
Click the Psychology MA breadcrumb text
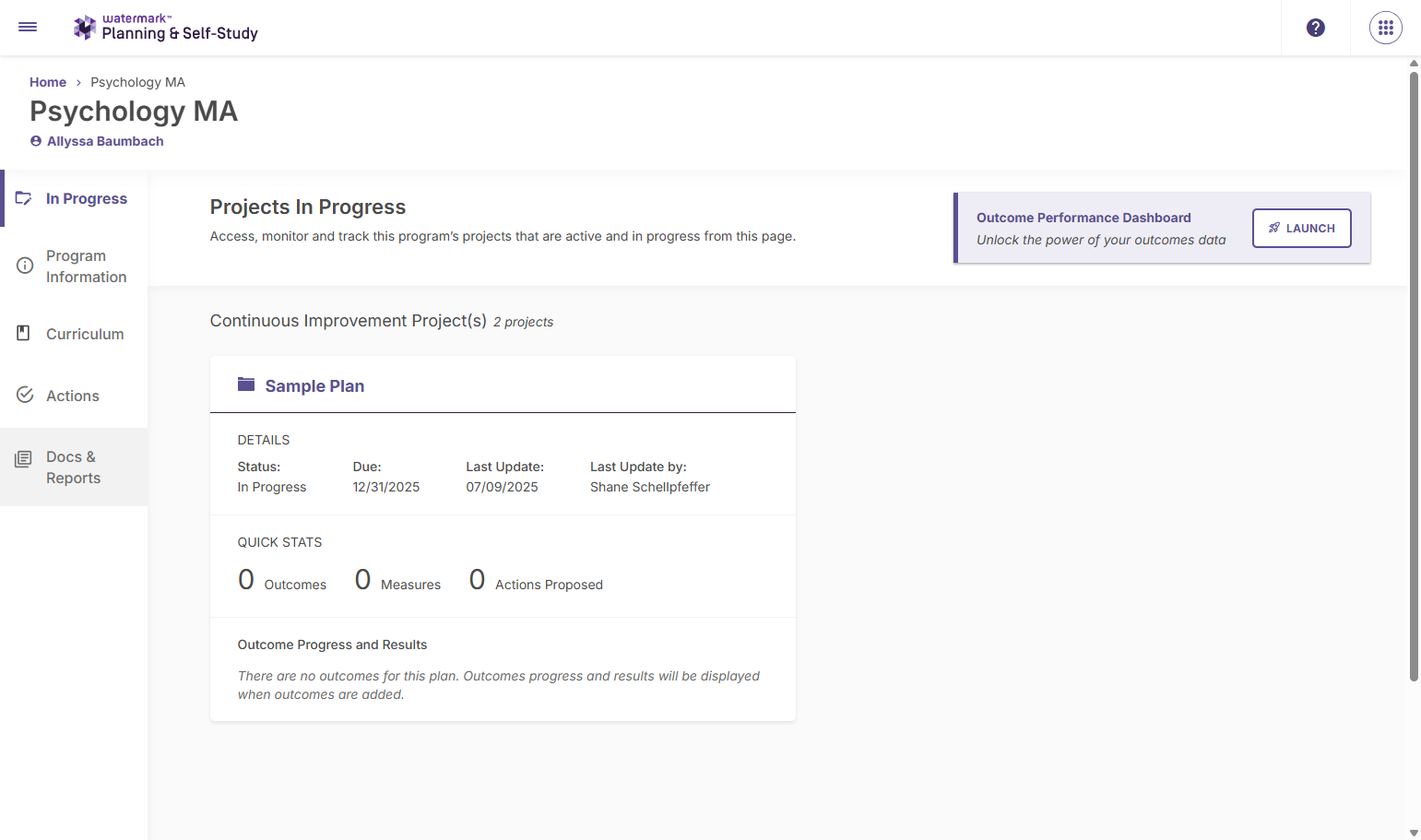tap(137, 82)
